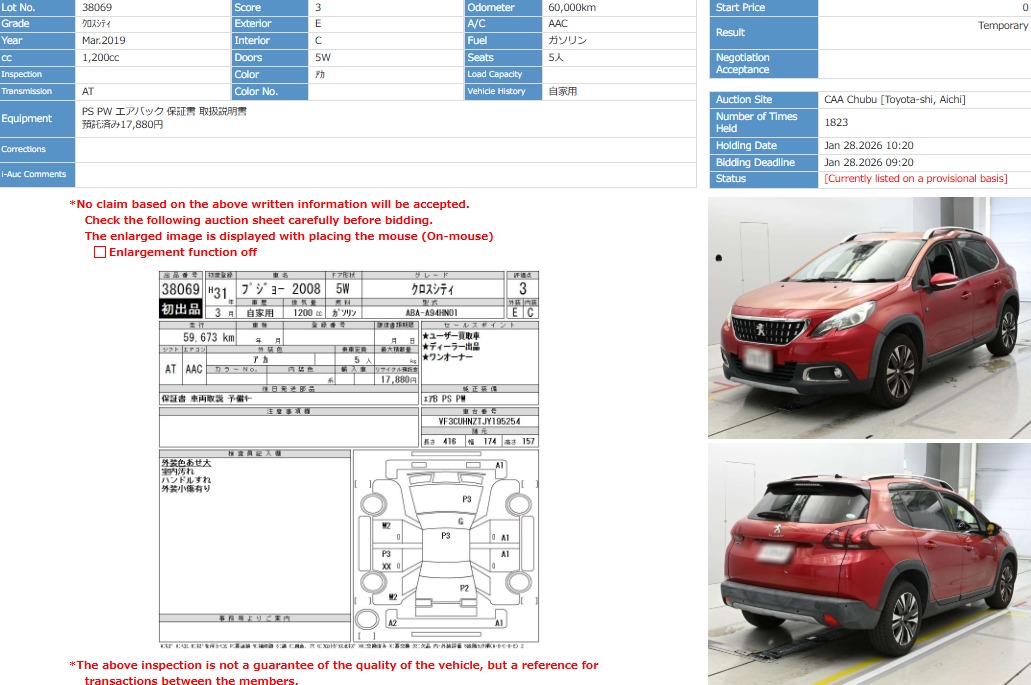Click the Result value Temporary
Viewport: 1031px width, 685px height.
[x=1003, y=26]
